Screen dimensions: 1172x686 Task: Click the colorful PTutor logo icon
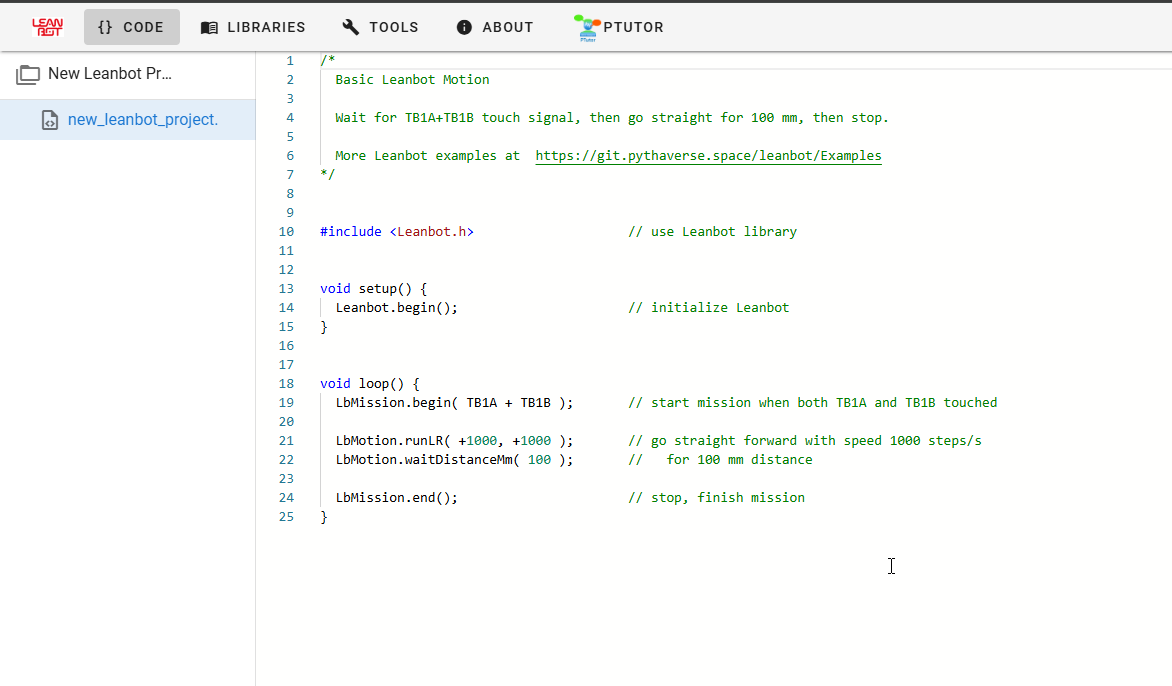[x=586, y=28]
